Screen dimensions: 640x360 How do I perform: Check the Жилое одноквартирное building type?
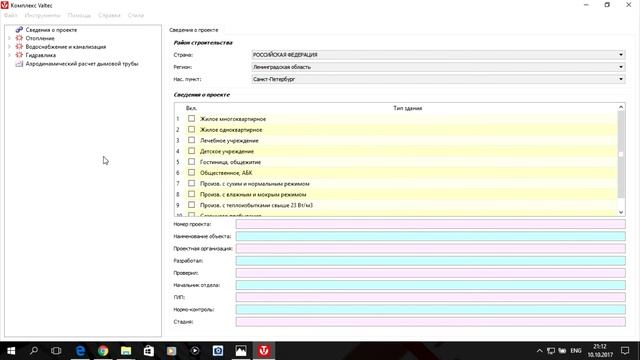pyautogui.click(x=191, y=129)
